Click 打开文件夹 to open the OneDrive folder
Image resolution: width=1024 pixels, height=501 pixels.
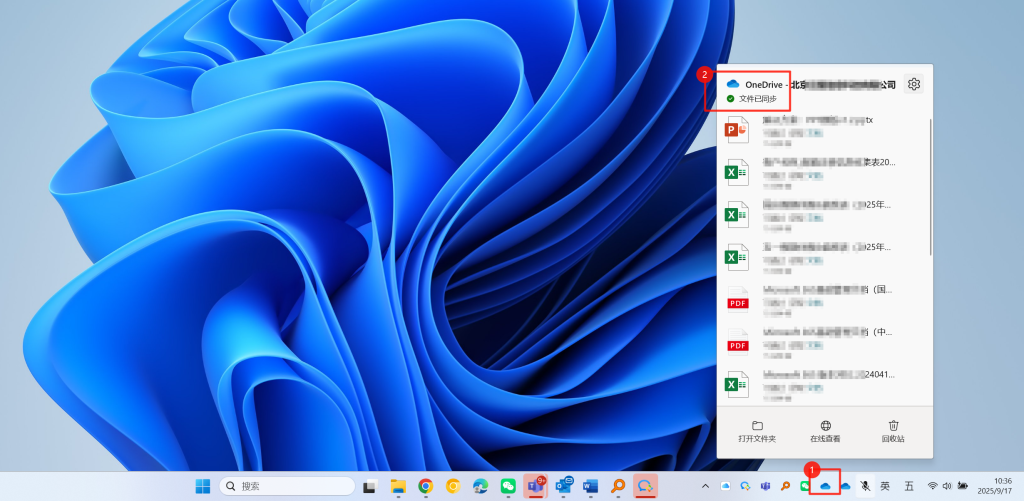757,431
